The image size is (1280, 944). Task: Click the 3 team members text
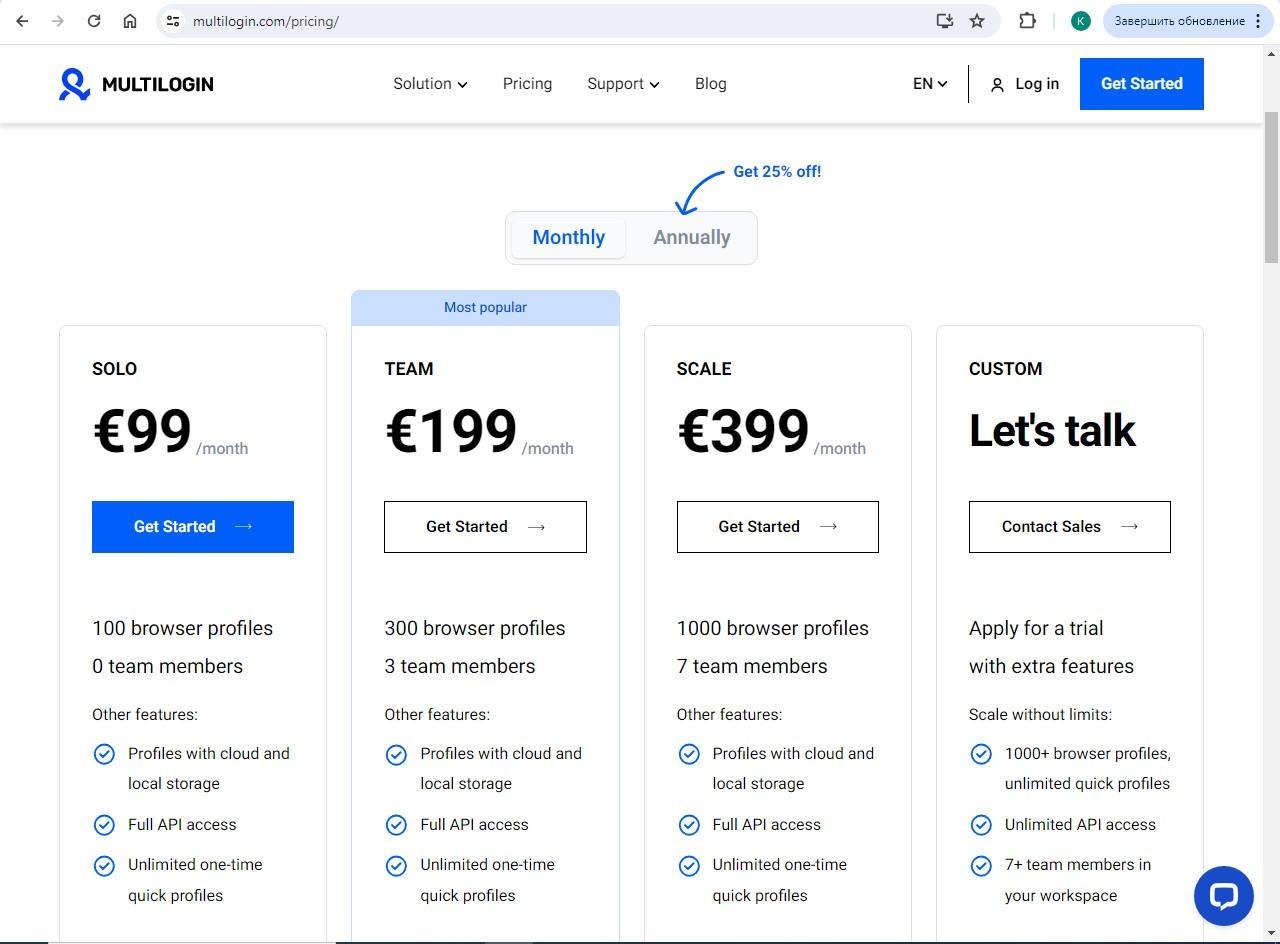[x=460, y=667]
